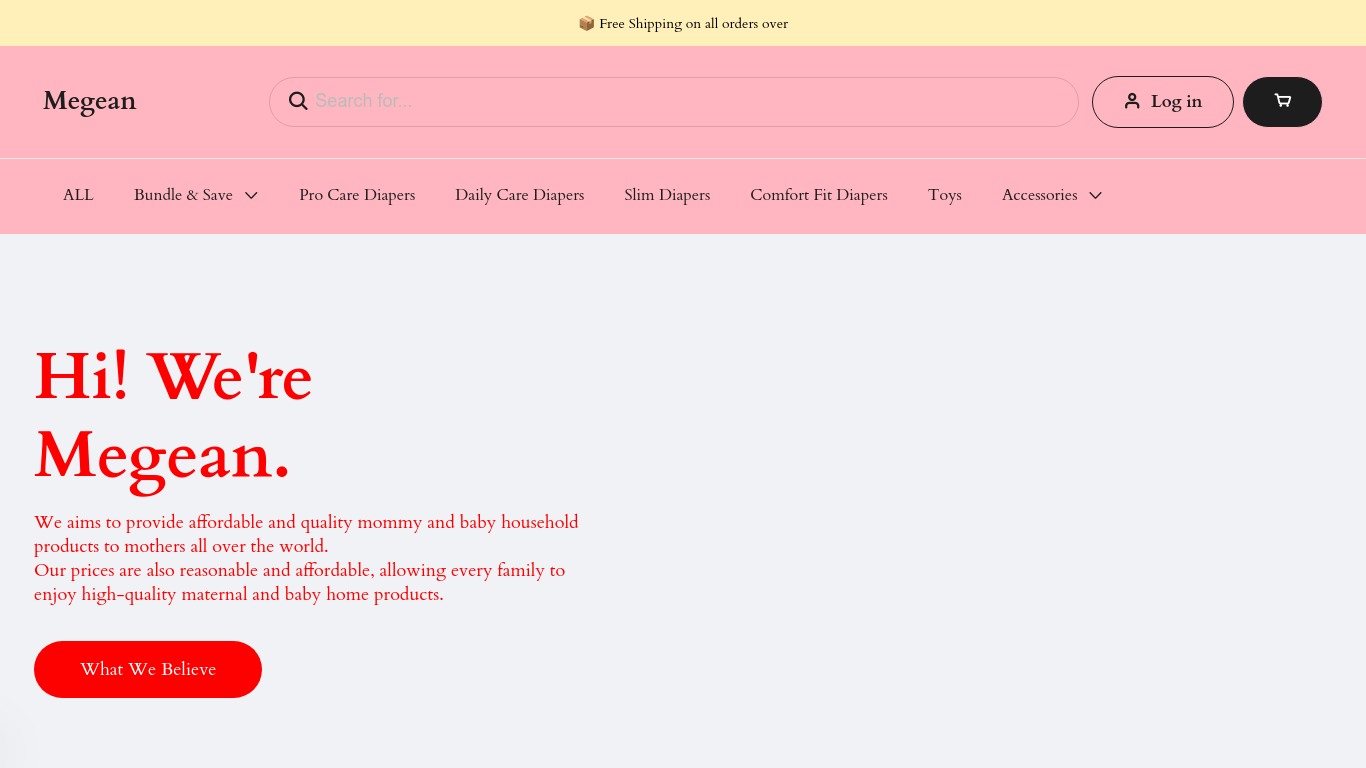Click the "Hi! We're Megean." heading

tap(173, 417)
